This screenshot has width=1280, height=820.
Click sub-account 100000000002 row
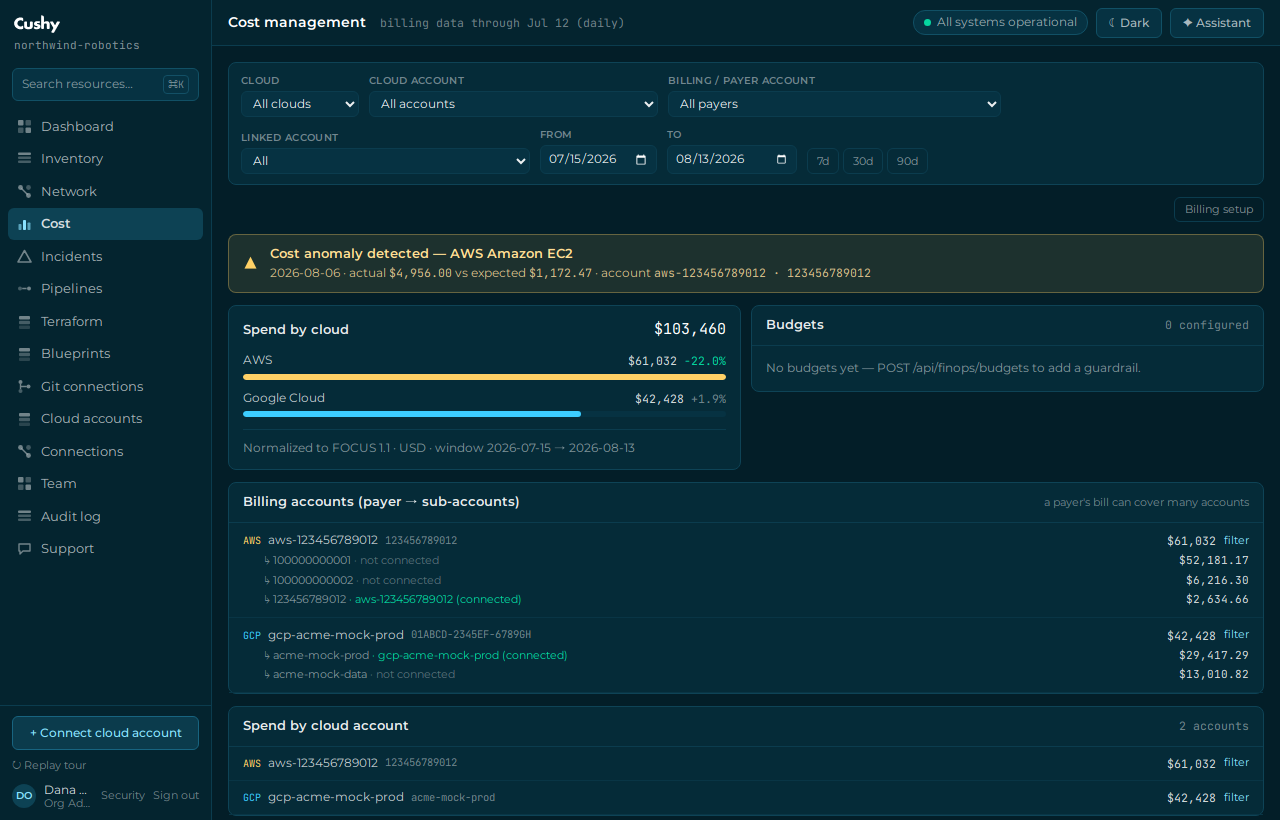746,580
